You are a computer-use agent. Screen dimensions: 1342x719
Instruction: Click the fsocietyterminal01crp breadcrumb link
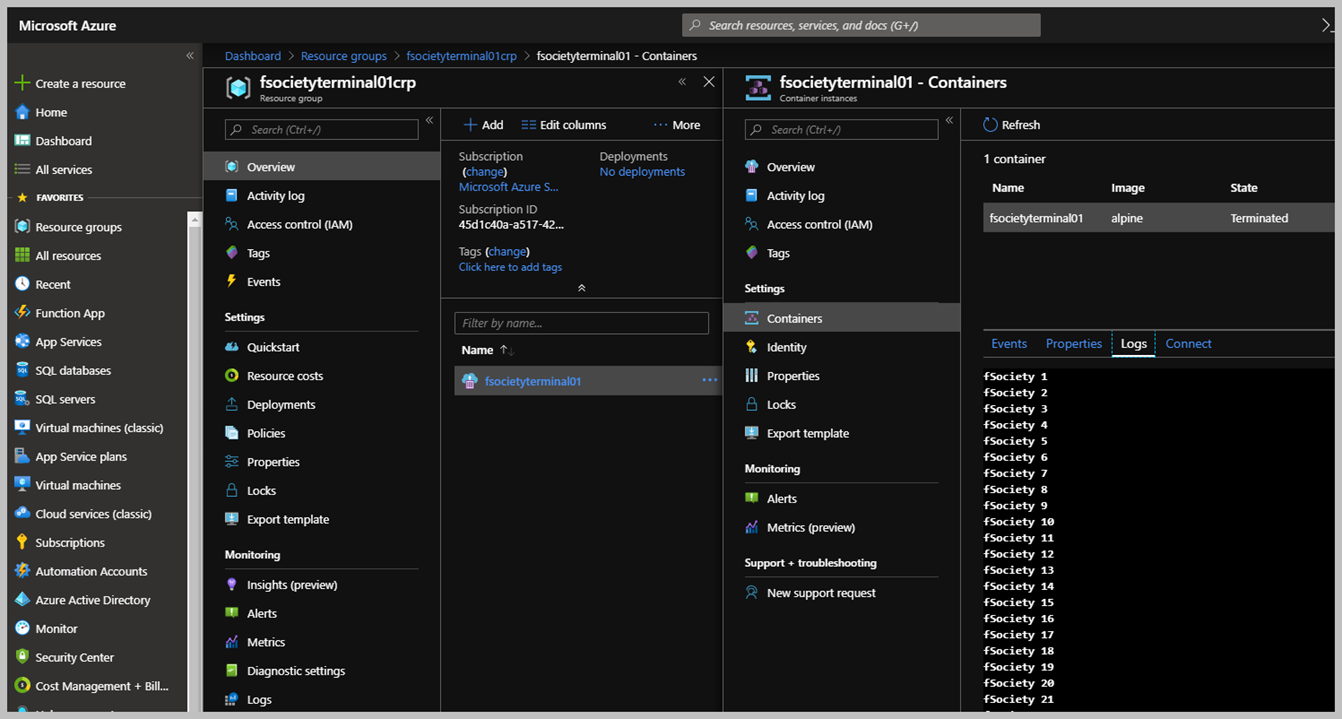click(x=462, y=56)
